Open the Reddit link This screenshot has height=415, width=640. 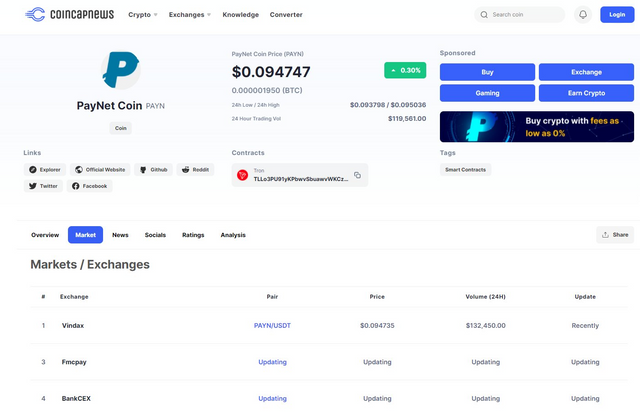pyautogui.click(x=196, y=170)
